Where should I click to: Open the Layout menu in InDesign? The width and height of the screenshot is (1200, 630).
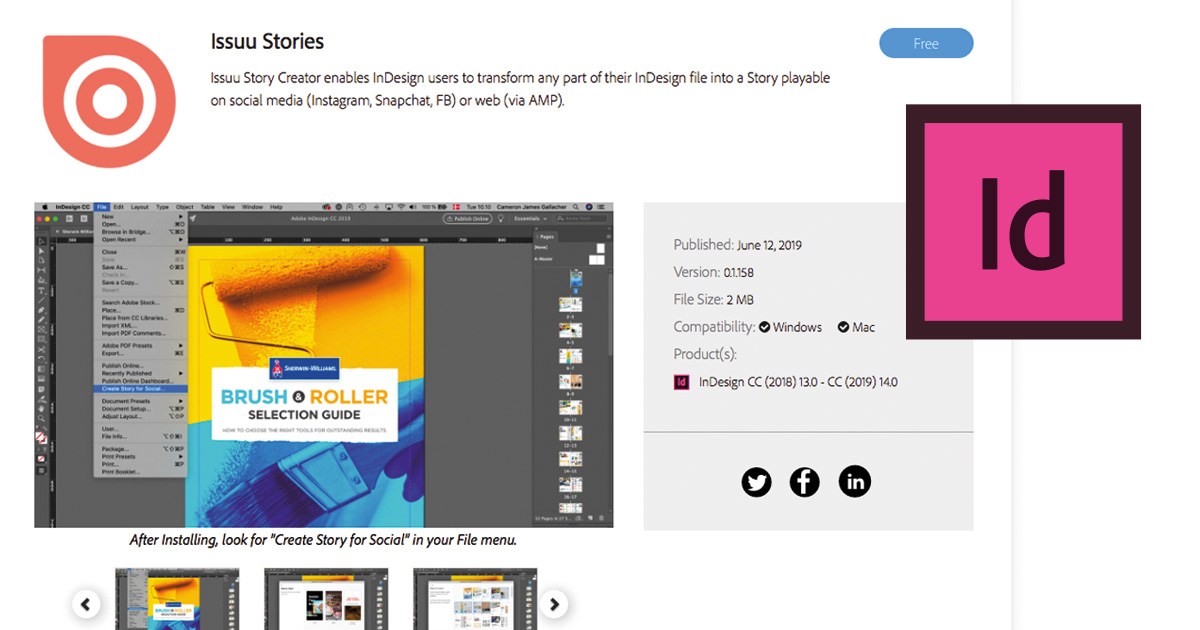pos(140,207)
